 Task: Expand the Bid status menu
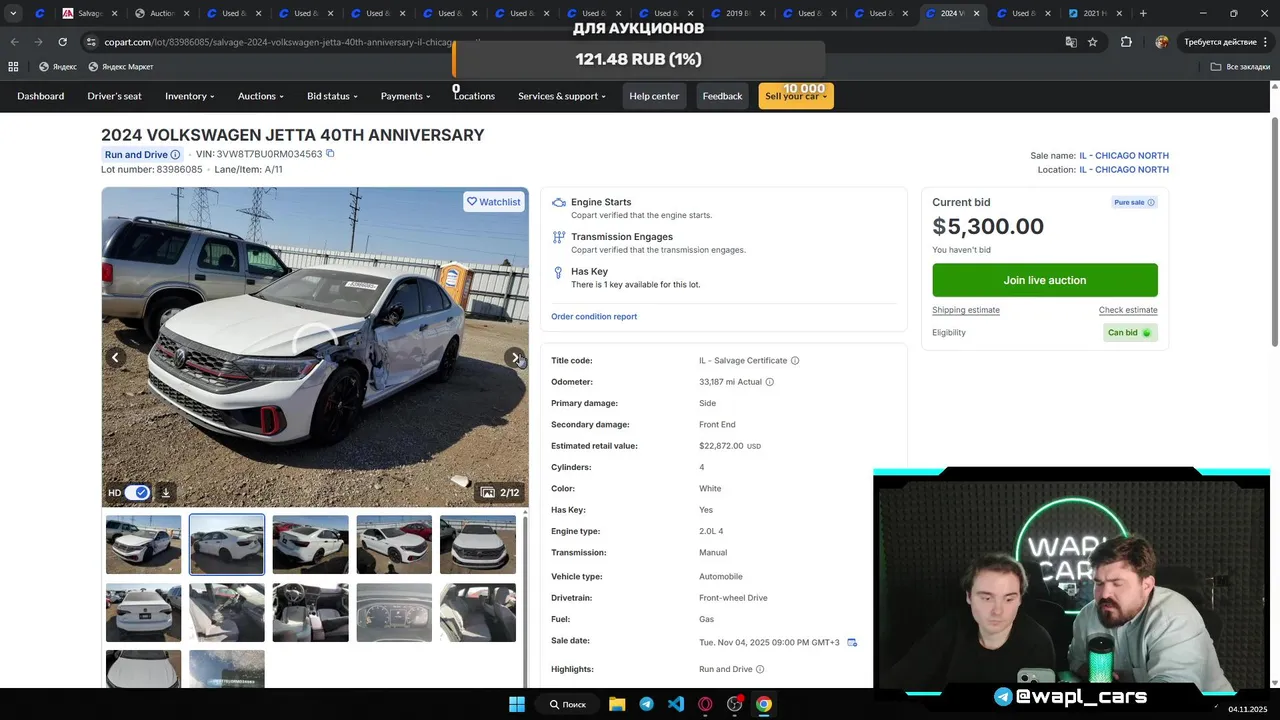[334, 96]
